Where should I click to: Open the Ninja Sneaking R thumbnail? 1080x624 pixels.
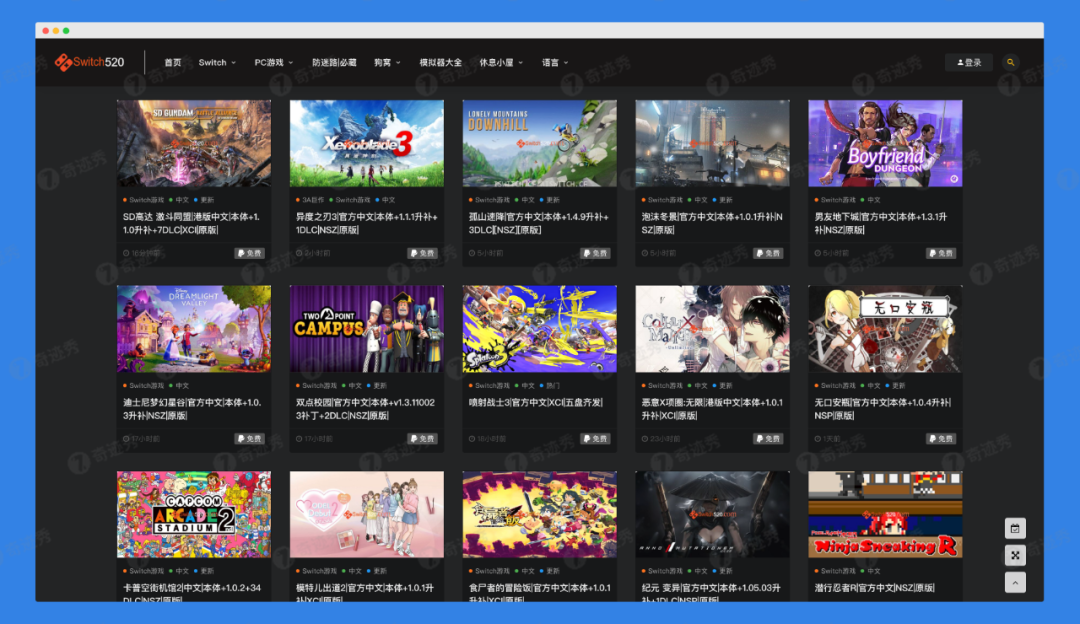[x=885, y=514]
